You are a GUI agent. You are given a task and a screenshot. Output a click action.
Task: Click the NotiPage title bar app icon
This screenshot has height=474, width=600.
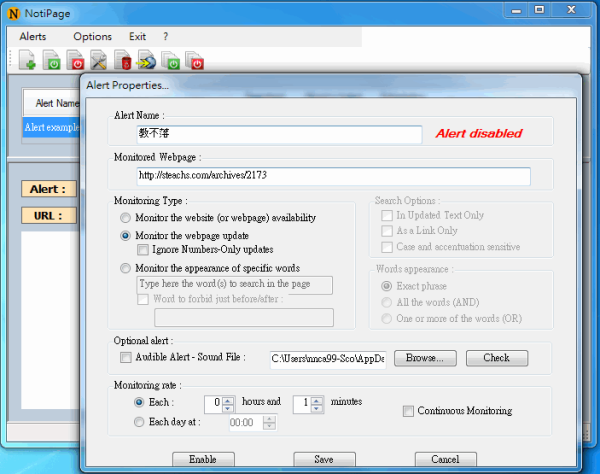point(13,14)
